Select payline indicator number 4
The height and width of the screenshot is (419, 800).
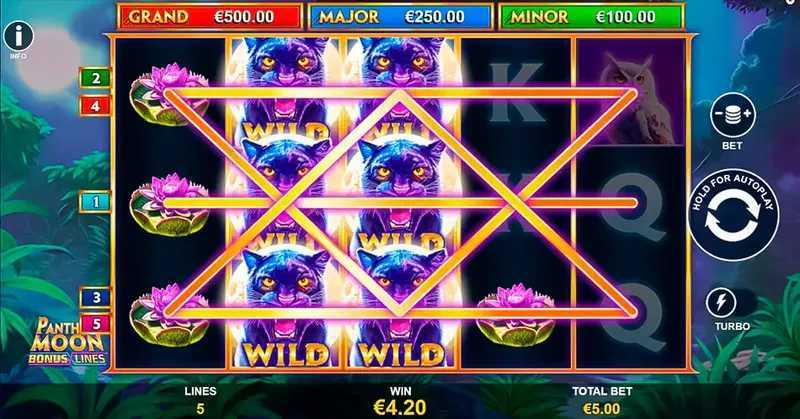(x=95, y=106)
